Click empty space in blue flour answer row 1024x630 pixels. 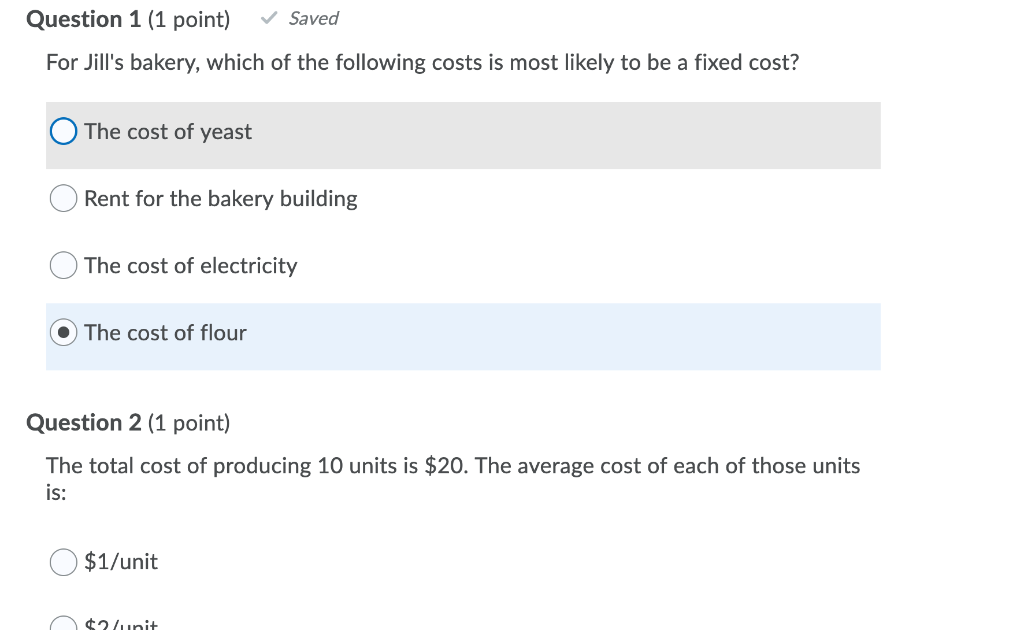pos(600,336)
